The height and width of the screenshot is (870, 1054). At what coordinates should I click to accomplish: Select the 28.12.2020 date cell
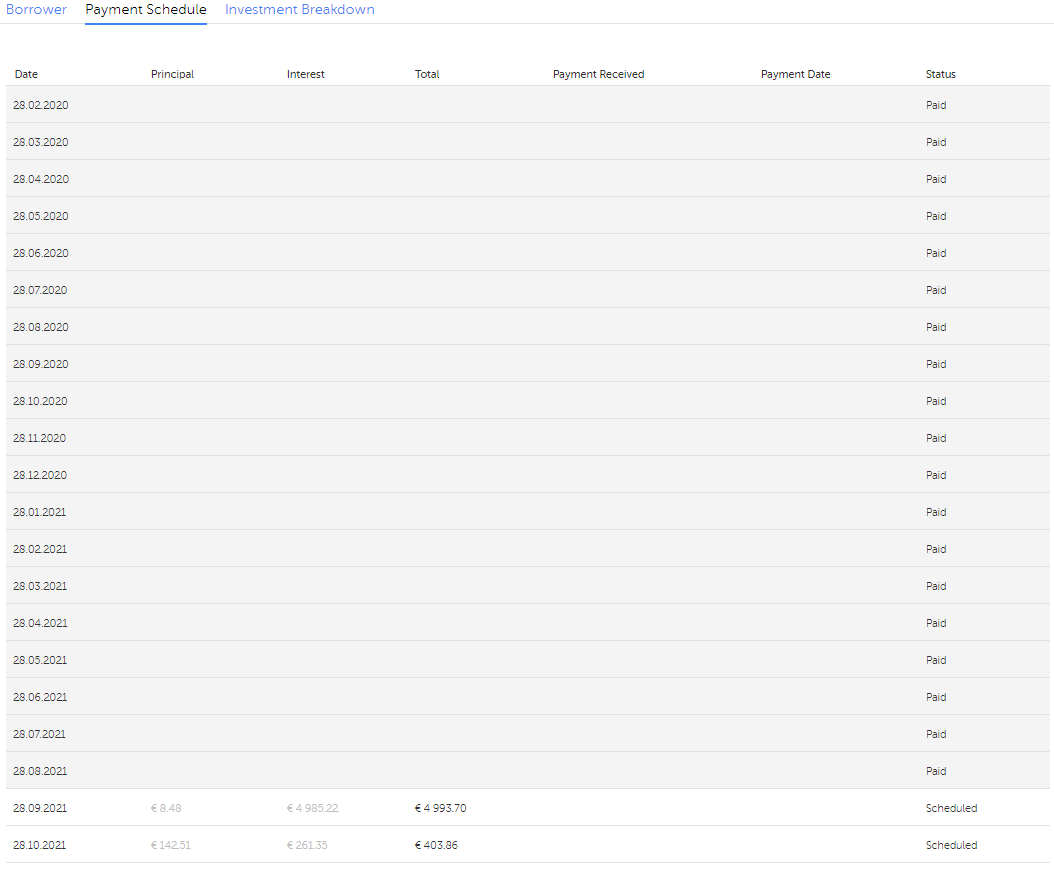[x=41, y=475]
